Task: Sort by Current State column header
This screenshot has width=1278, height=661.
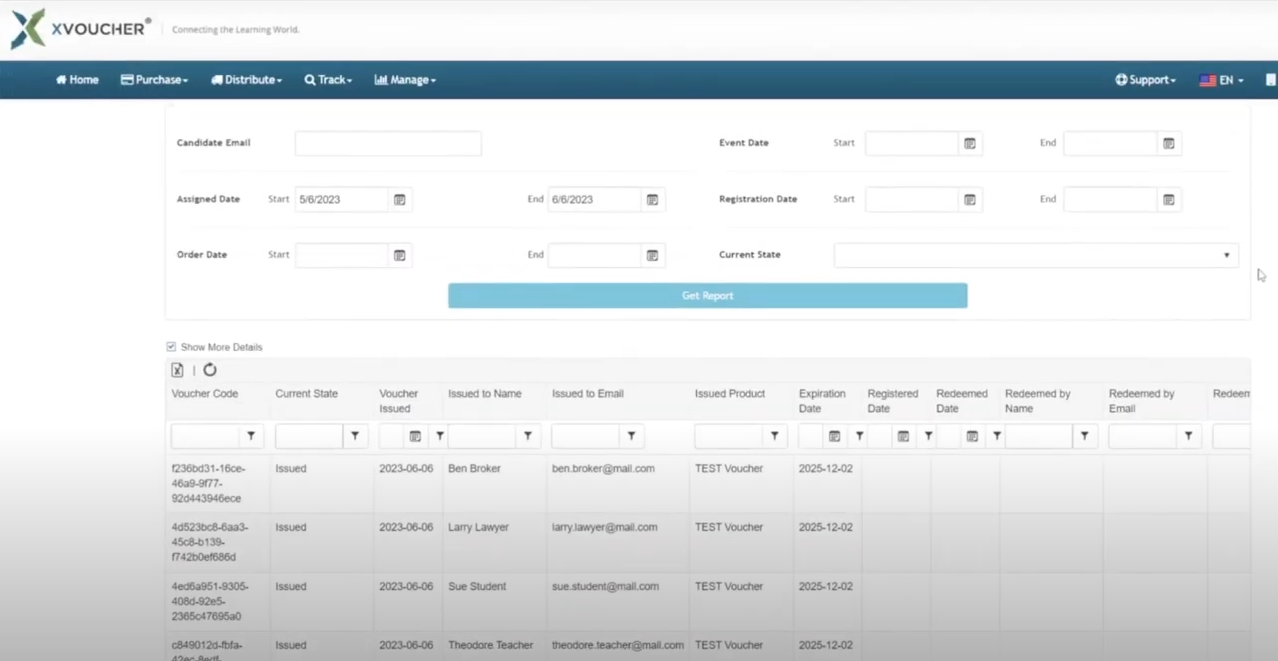Action: point(307,394)
